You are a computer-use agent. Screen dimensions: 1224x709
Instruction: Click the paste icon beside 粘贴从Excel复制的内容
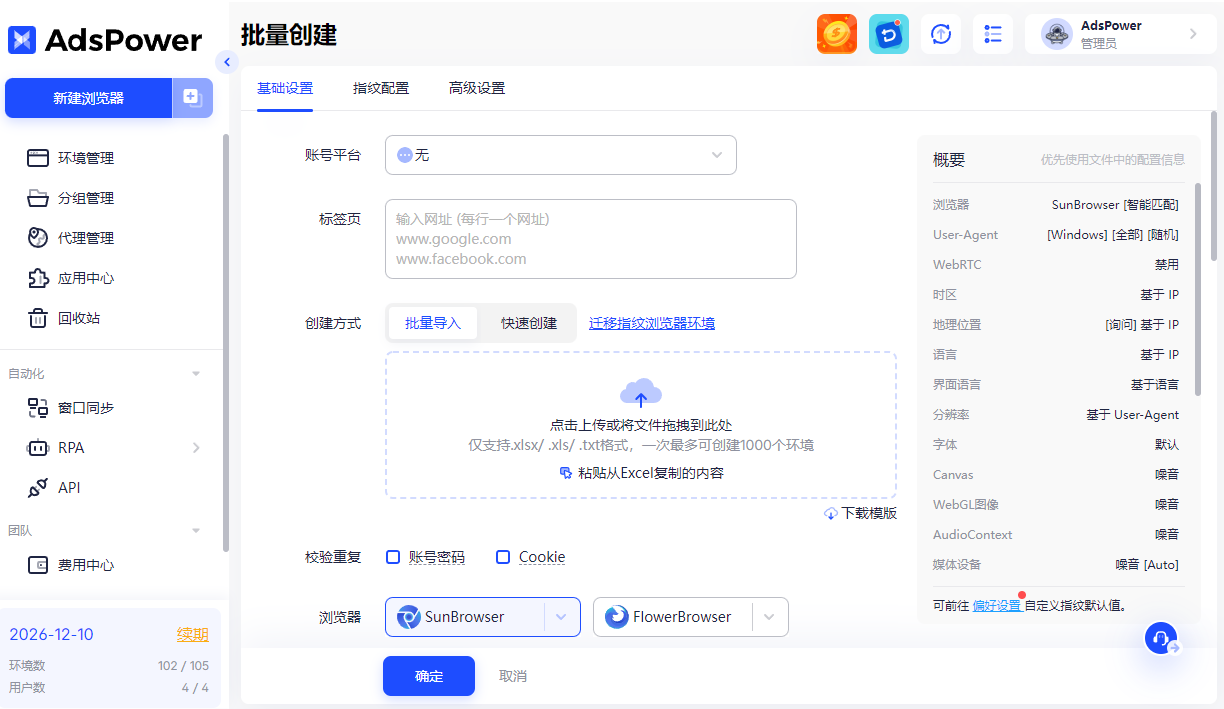click(x=566, y=473)
